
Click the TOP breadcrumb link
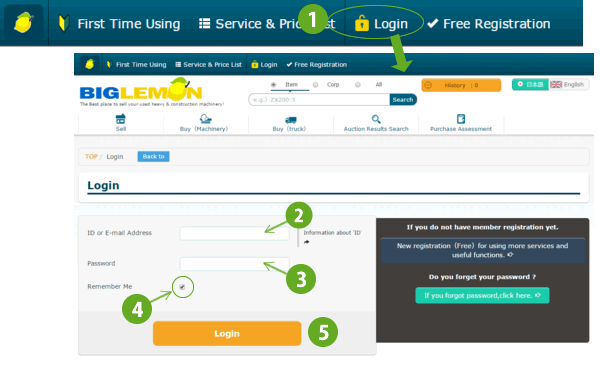pyautogui.click(x=91, y=157)
